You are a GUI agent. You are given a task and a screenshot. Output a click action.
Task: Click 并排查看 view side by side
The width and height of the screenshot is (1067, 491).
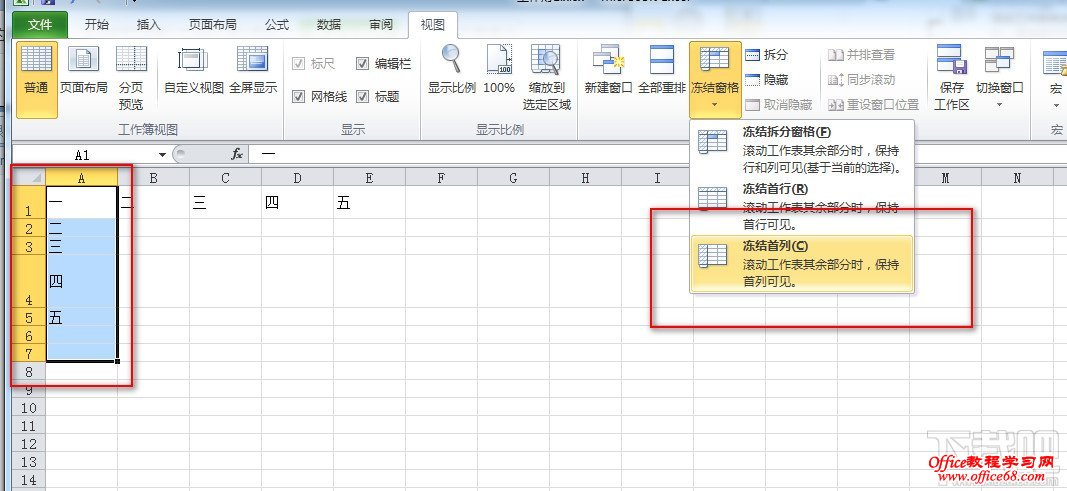point(861,55)
